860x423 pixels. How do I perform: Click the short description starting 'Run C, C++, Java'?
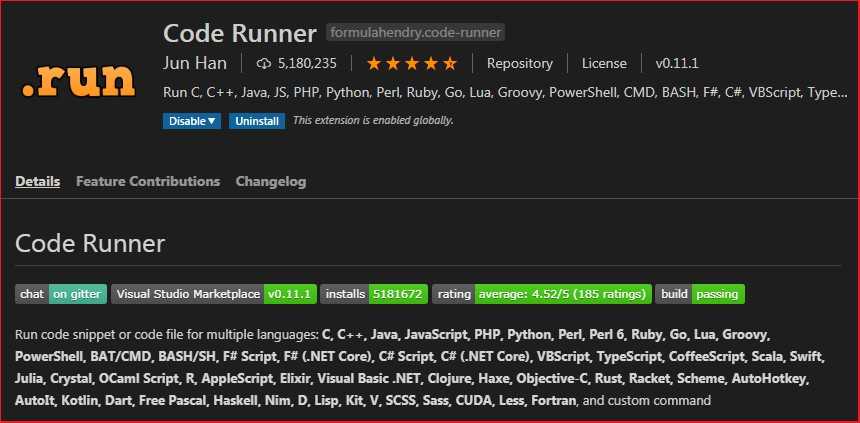click(505, 92)
